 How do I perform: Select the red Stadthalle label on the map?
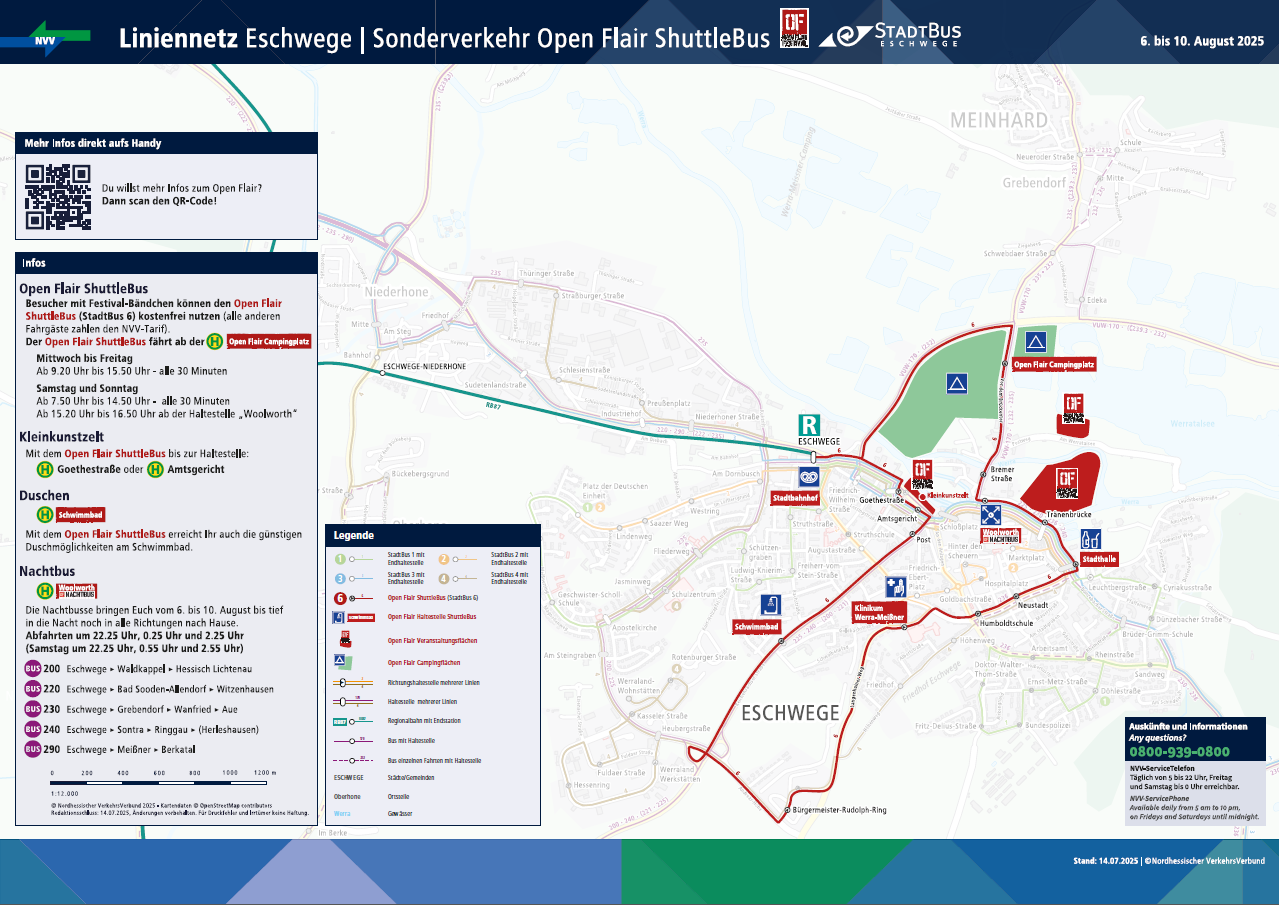1099,559
